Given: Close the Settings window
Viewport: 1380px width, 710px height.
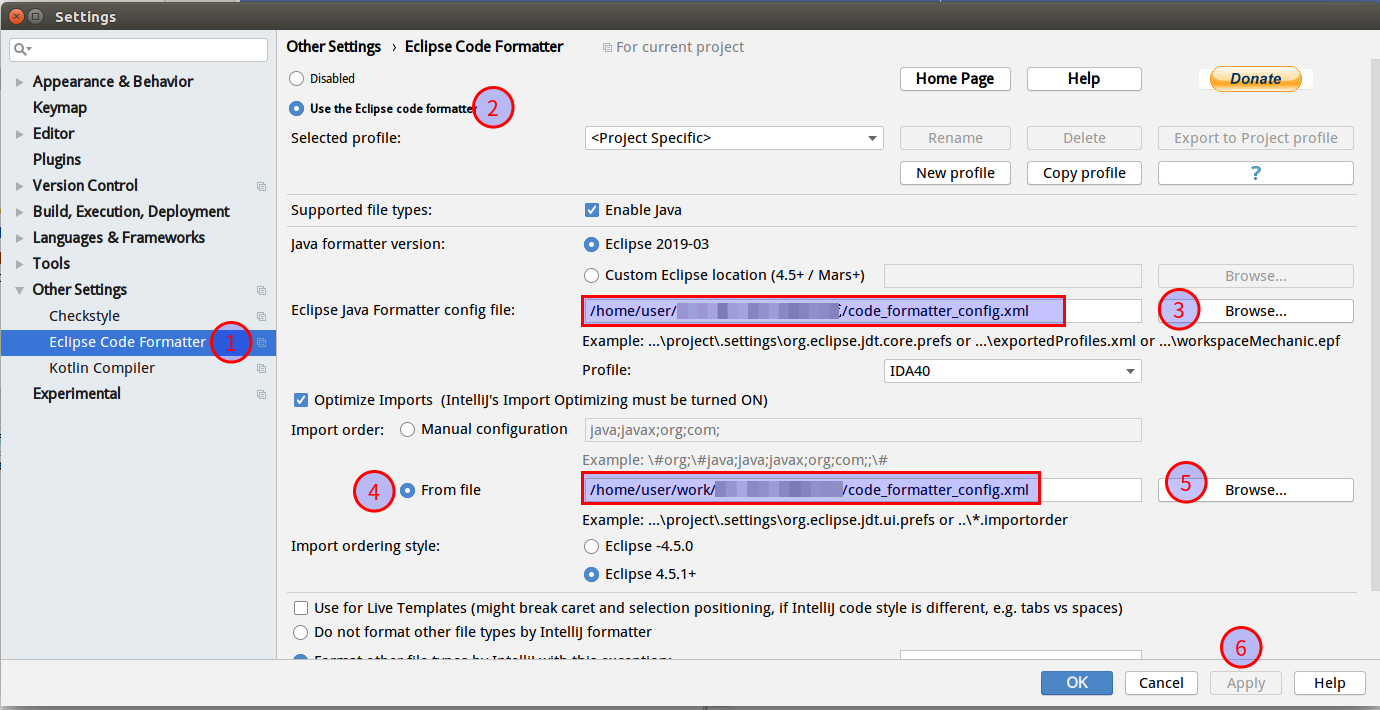Looking at the screenshot, I should [15, 16].
